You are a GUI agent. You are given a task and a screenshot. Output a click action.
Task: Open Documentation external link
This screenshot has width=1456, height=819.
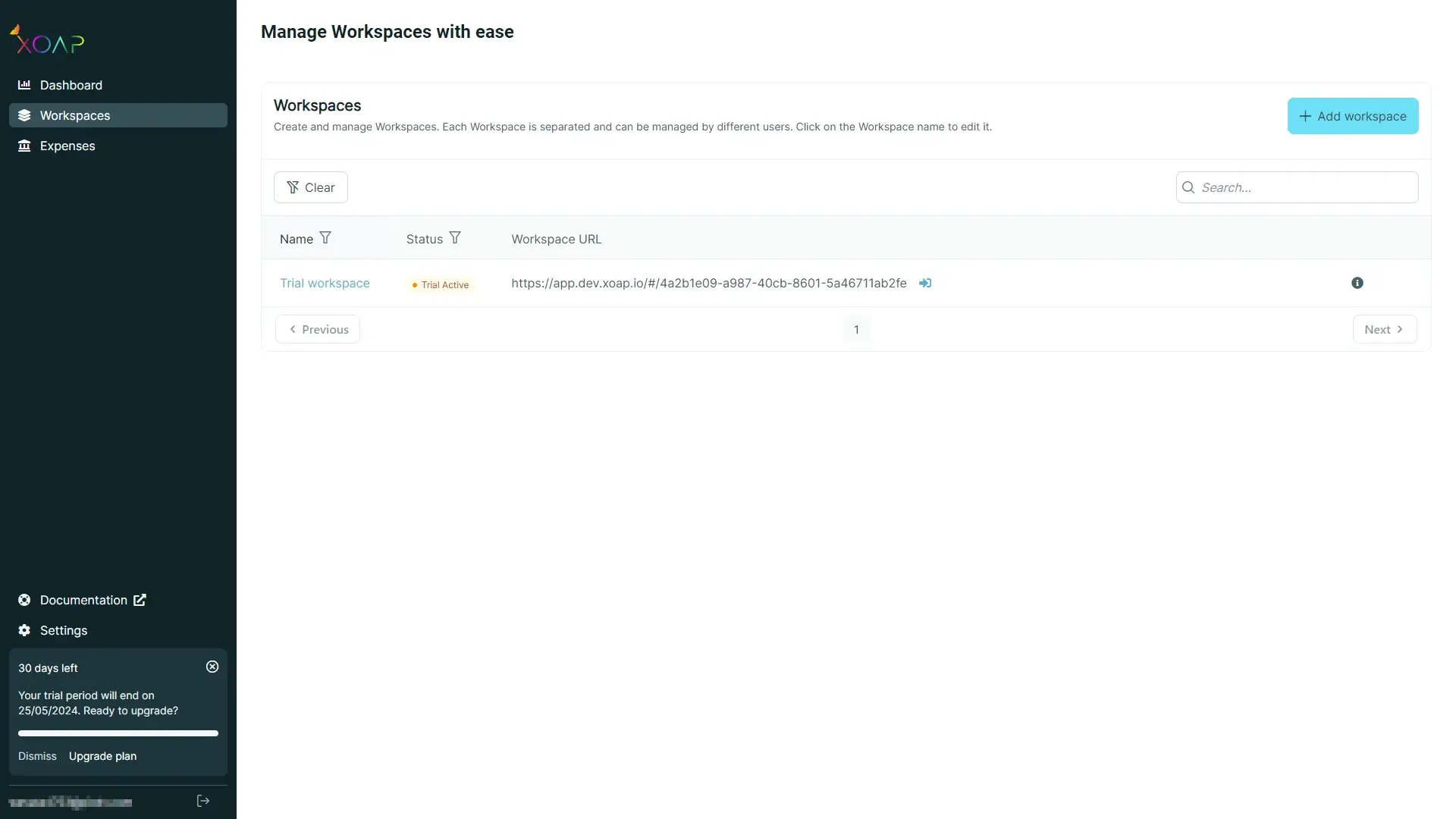tap(118, 600)
